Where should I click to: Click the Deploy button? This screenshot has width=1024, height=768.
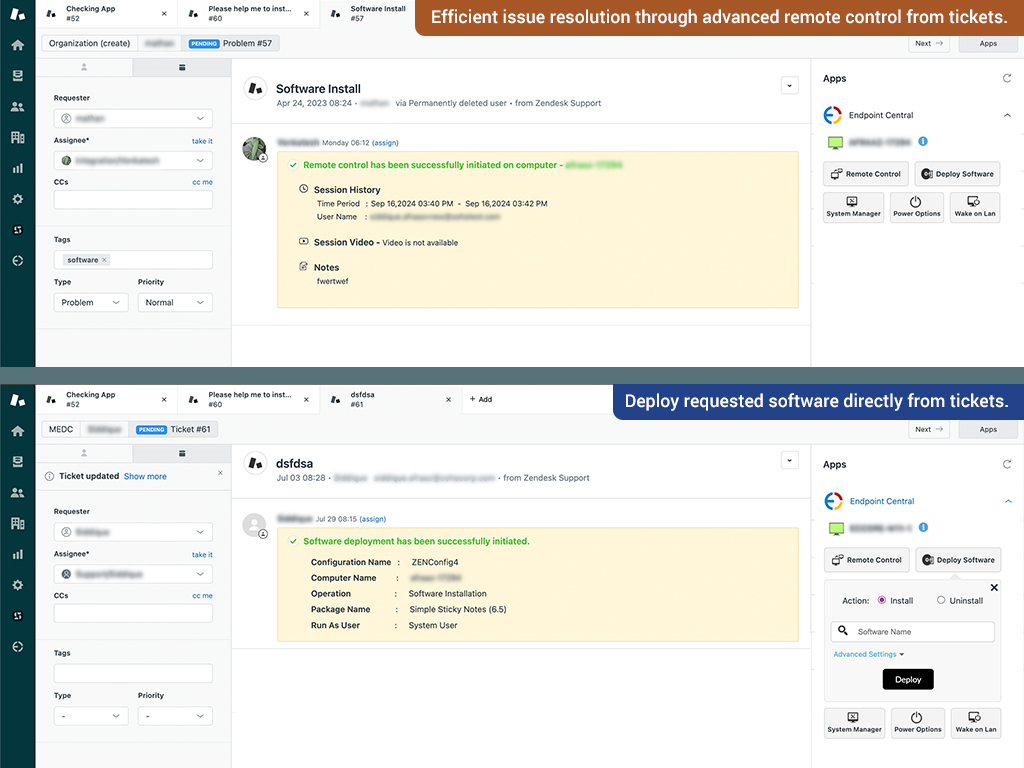[907, 679]
